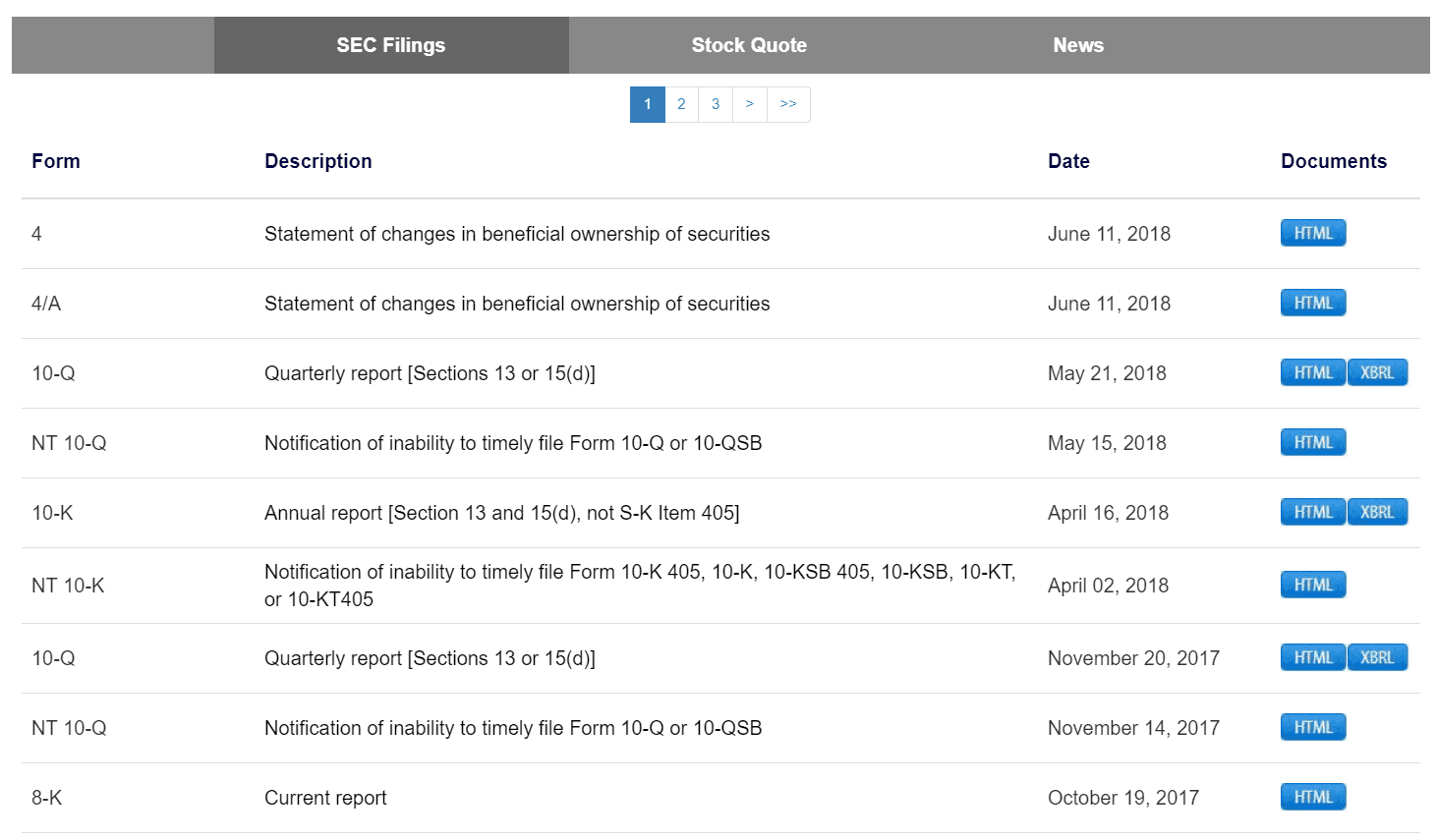Click the next page arrow

click(x=749, y=104)
